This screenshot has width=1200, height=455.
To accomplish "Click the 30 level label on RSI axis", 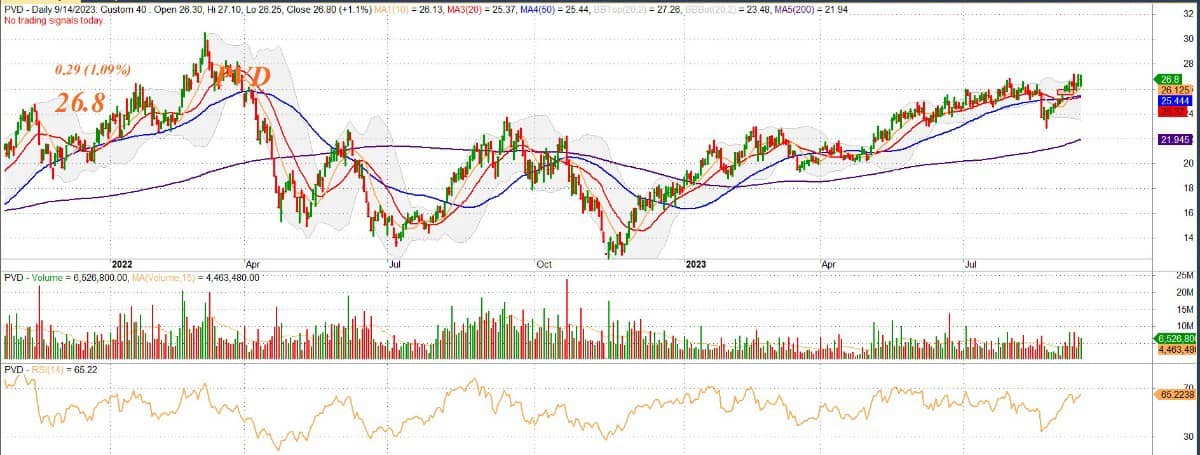I will coord(1186,436).
